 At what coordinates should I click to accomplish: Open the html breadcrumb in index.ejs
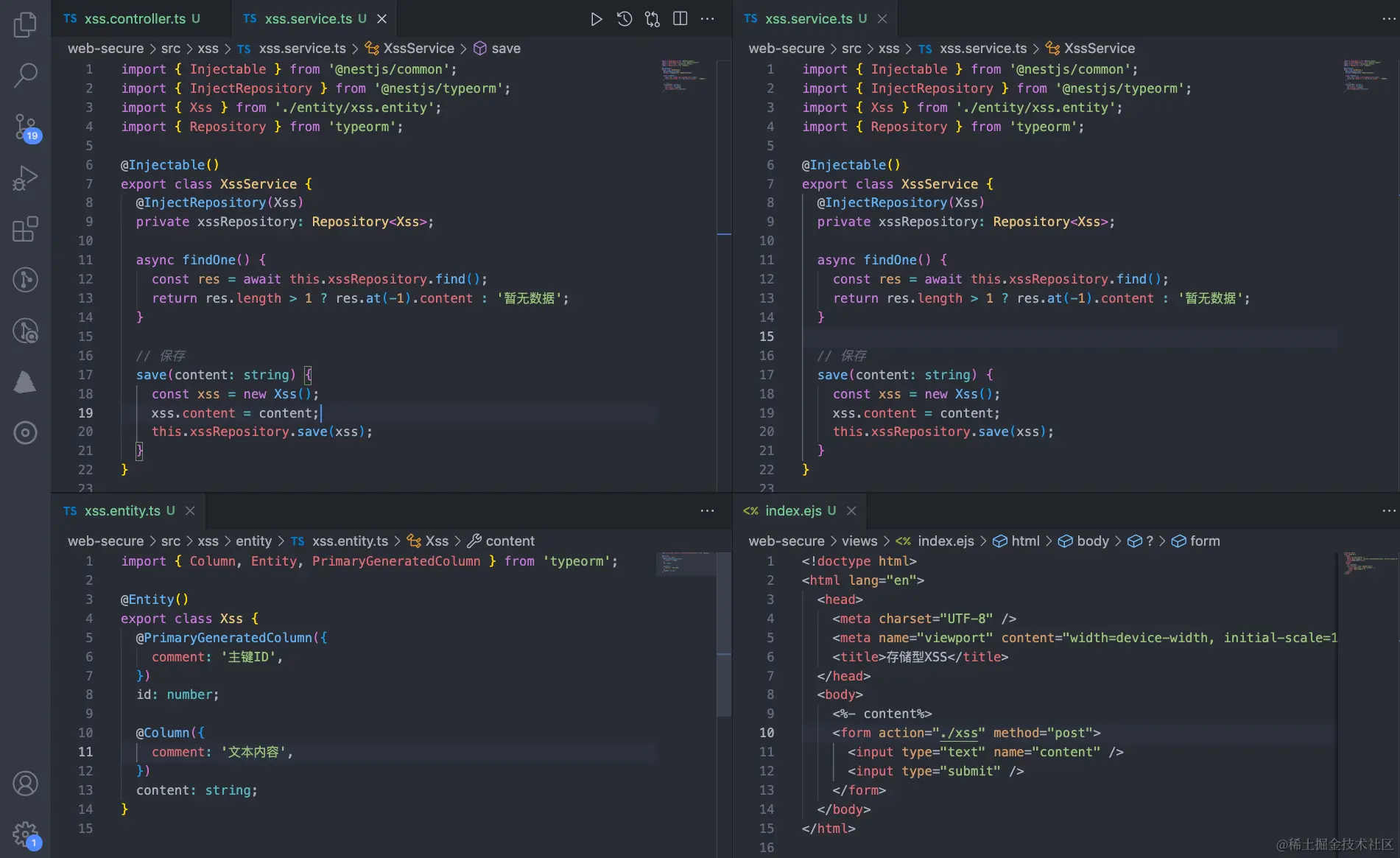(x=1016, y=541)
